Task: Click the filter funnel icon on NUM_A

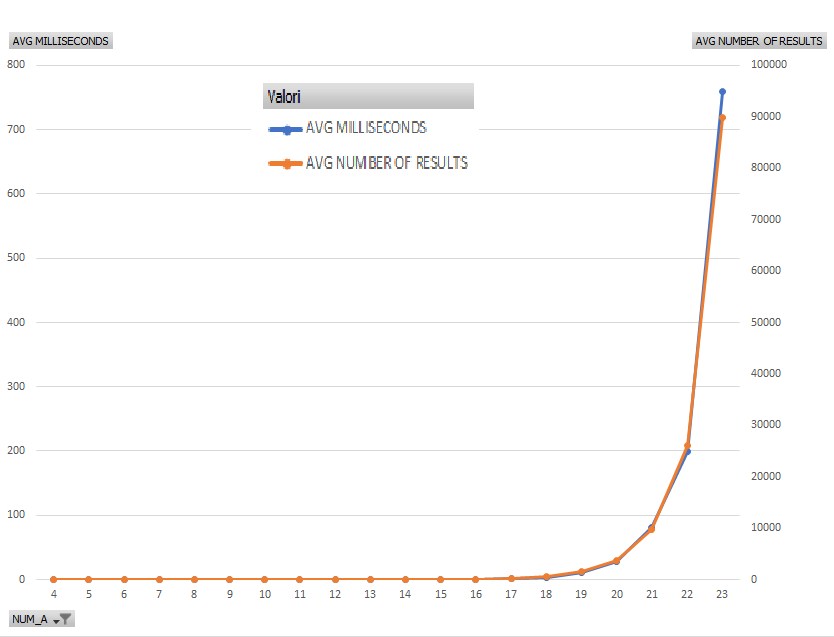Action: point(65,619)
